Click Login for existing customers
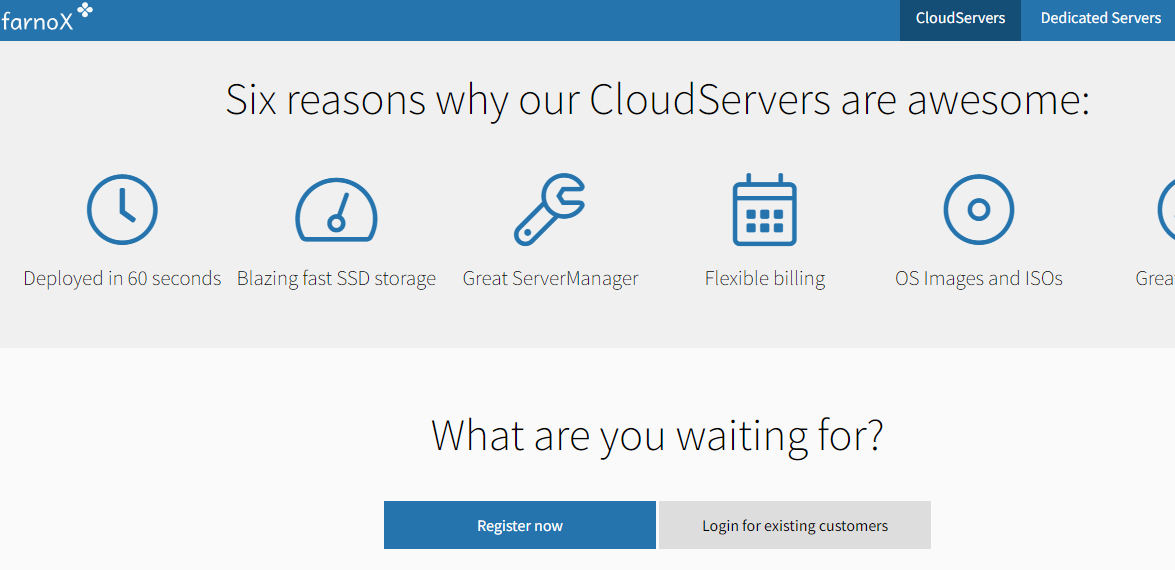Screen dimensions: 1175x570 [795, 526]
